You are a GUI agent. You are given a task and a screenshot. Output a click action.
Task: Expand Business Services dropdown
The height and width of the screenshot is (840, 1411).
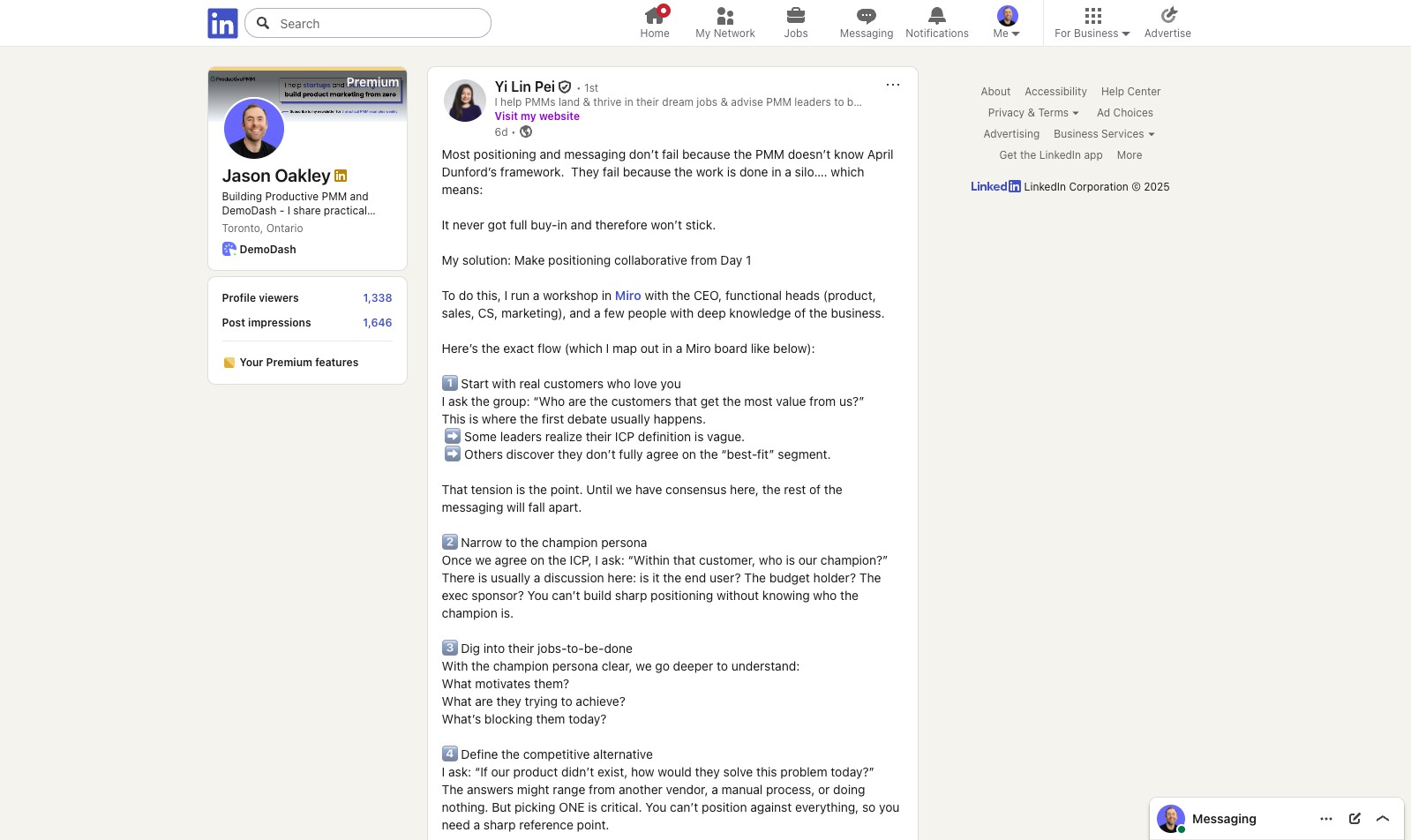point(1104,134)
